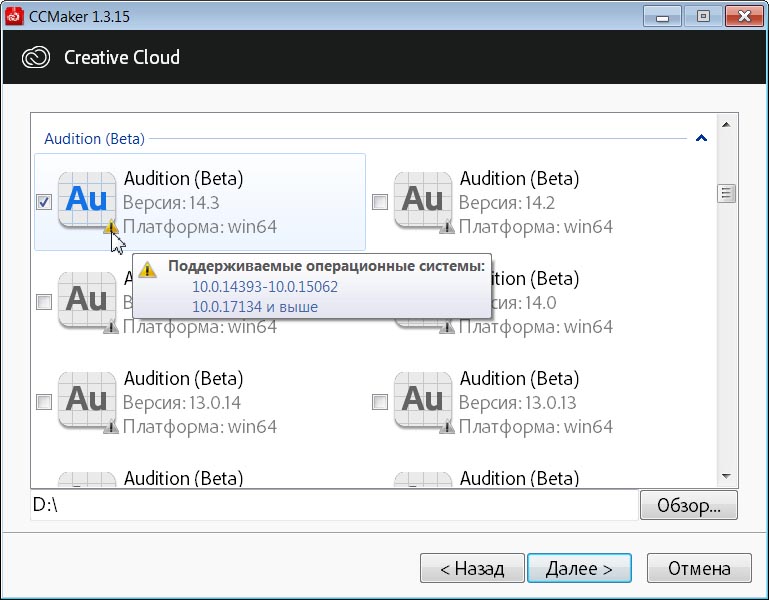Click Платформа: win64 under version 13.0.14
The width and height of the screenshot is (769, 600).
200,427
